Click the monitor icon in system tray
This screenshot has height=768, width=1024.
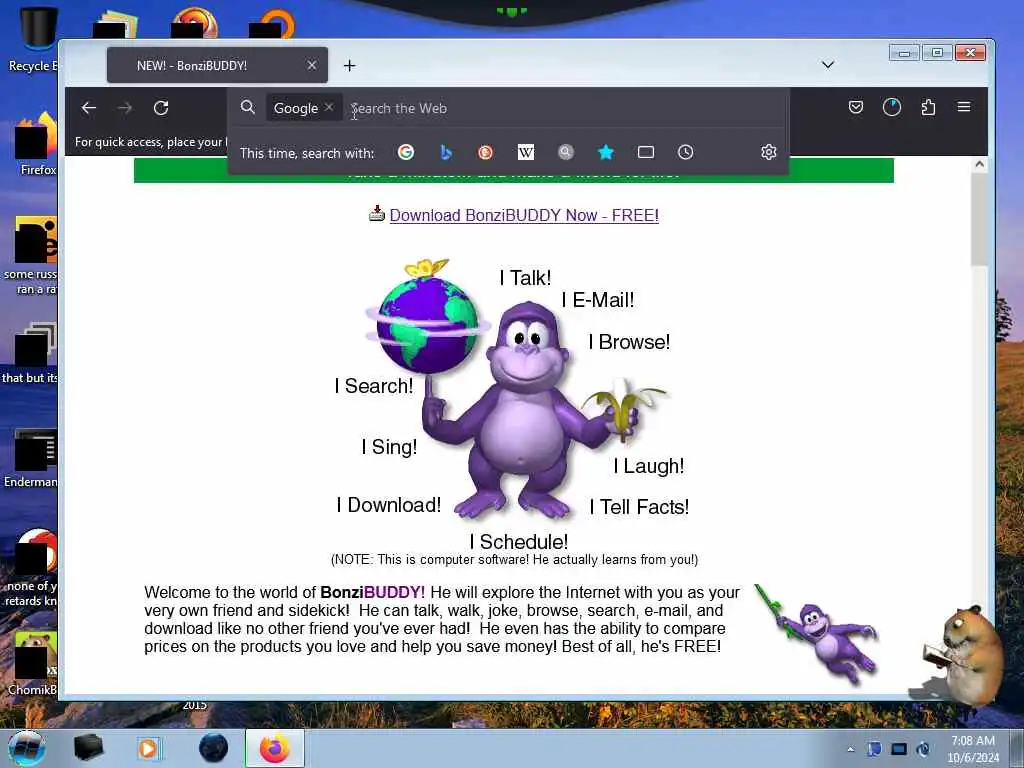click(899, 749)
